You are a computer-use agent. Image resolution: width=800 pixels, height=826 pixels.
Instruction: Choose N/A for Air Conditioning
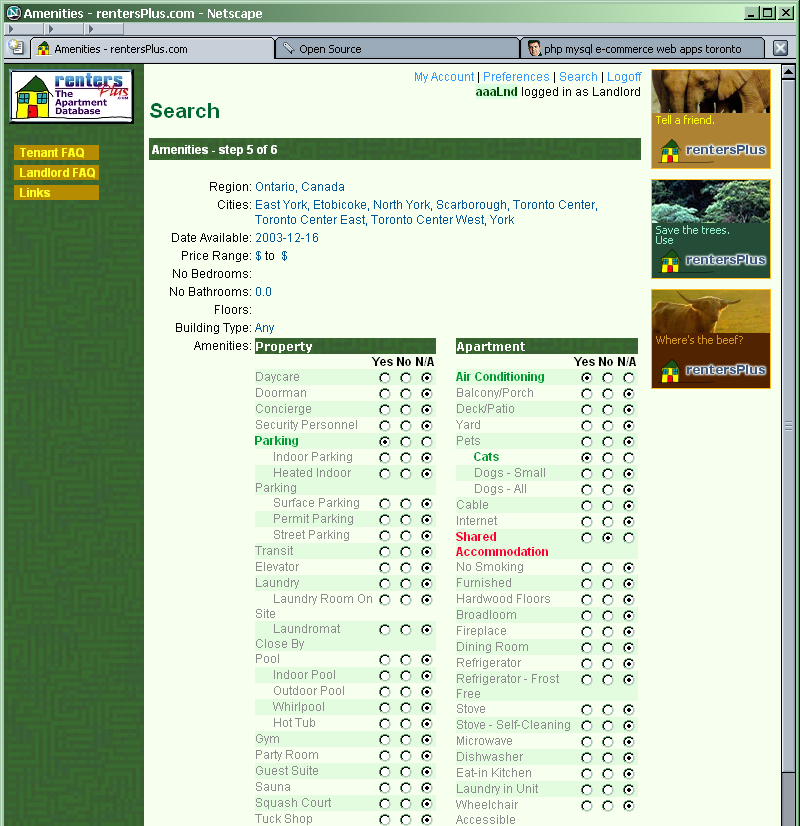(628, 378)
